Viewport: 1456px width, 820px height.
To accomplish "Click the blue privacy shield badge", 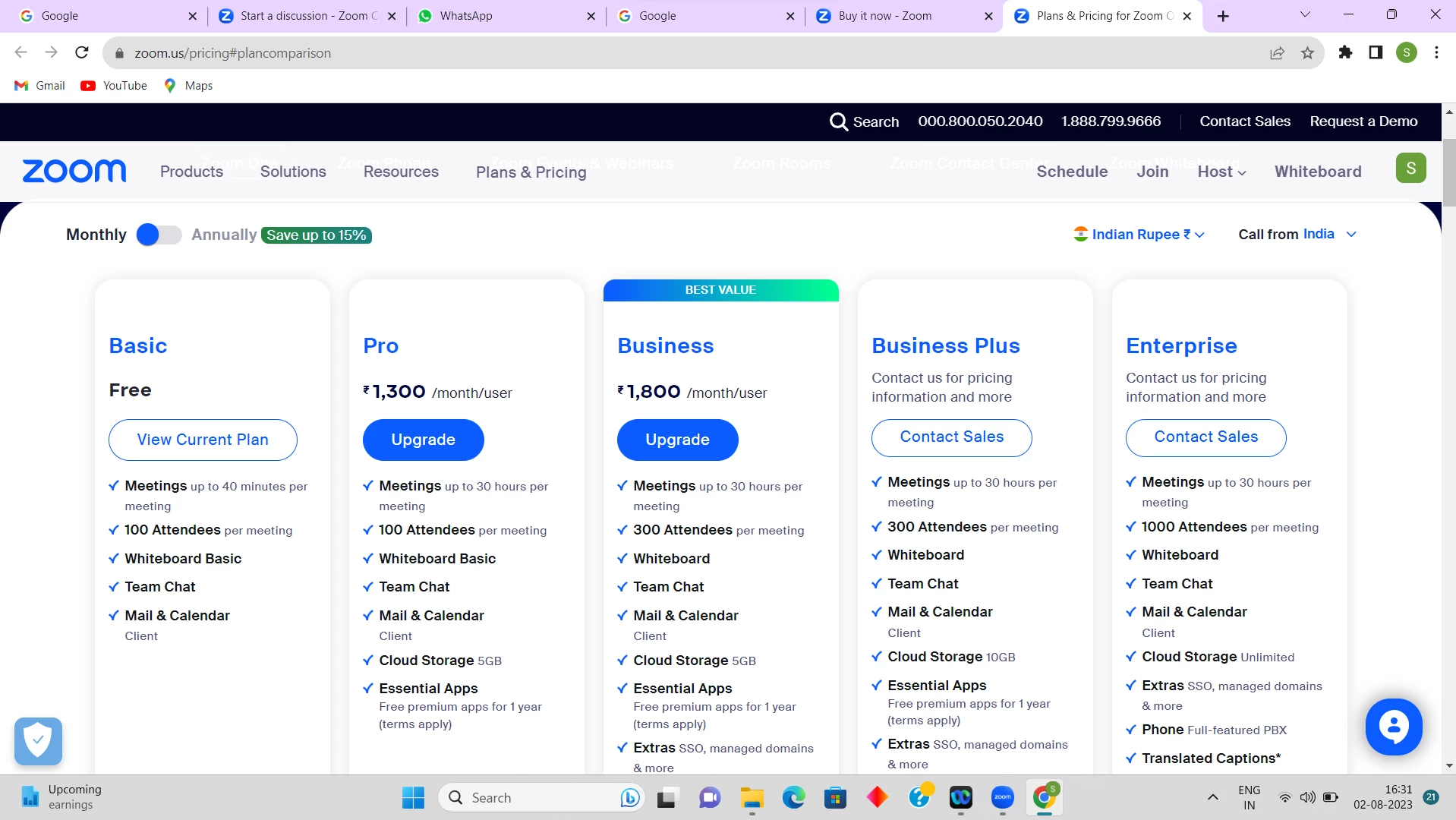I will [38, 740].
